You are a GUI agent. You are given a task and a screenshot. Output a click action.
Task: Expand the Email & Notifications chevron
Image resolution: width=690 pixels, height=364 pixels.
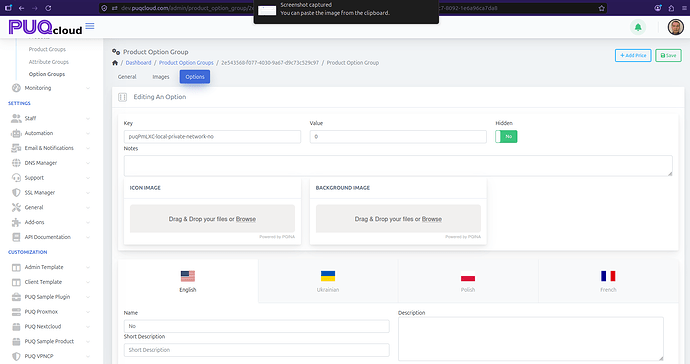(x=88, y=148)
